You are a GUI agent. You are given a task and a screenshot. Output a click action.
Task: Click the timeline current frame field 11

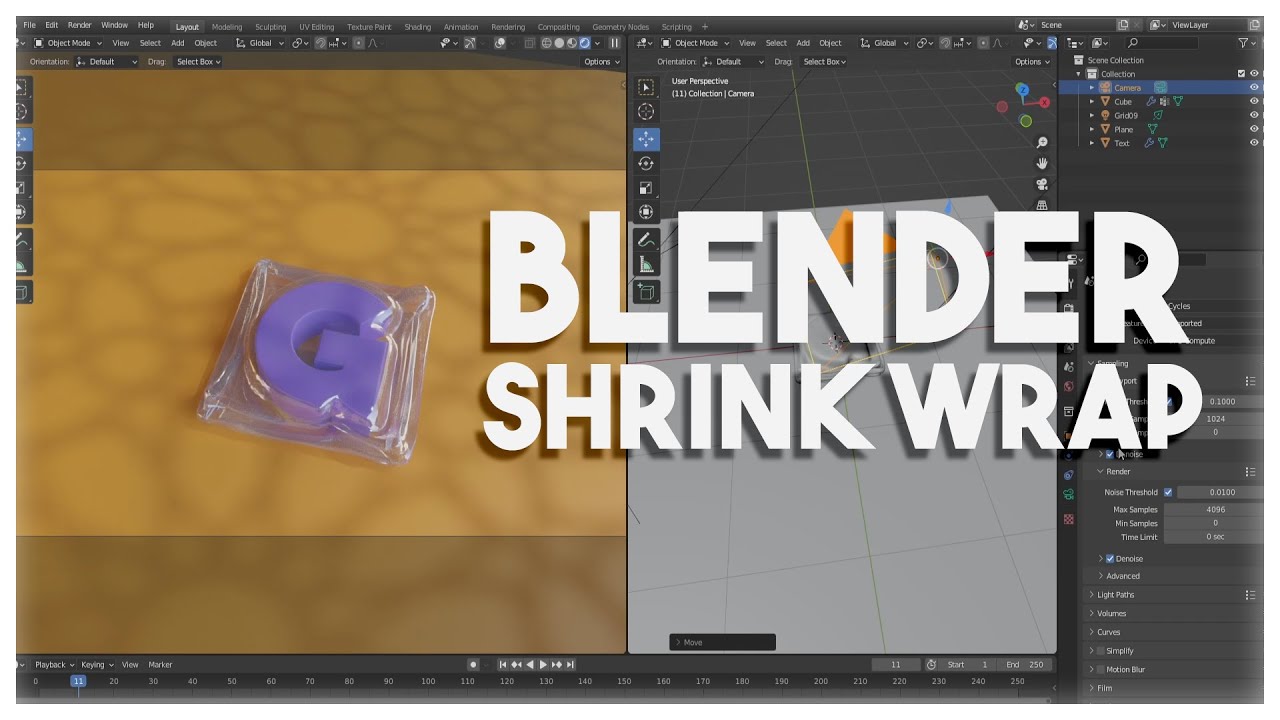(896, 664)
